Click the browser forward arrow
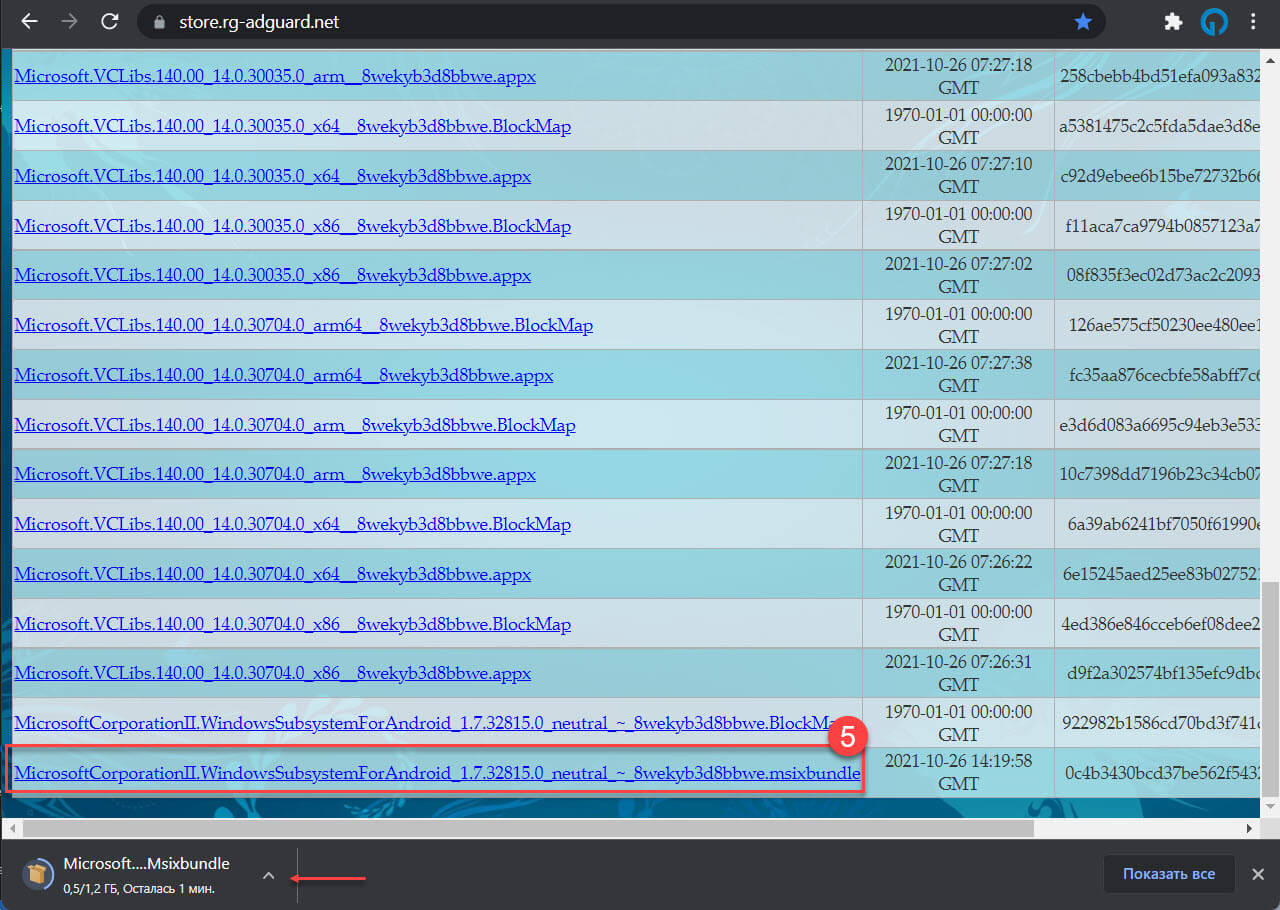Viewport: 1280px width, 910px height. (69, 21)
